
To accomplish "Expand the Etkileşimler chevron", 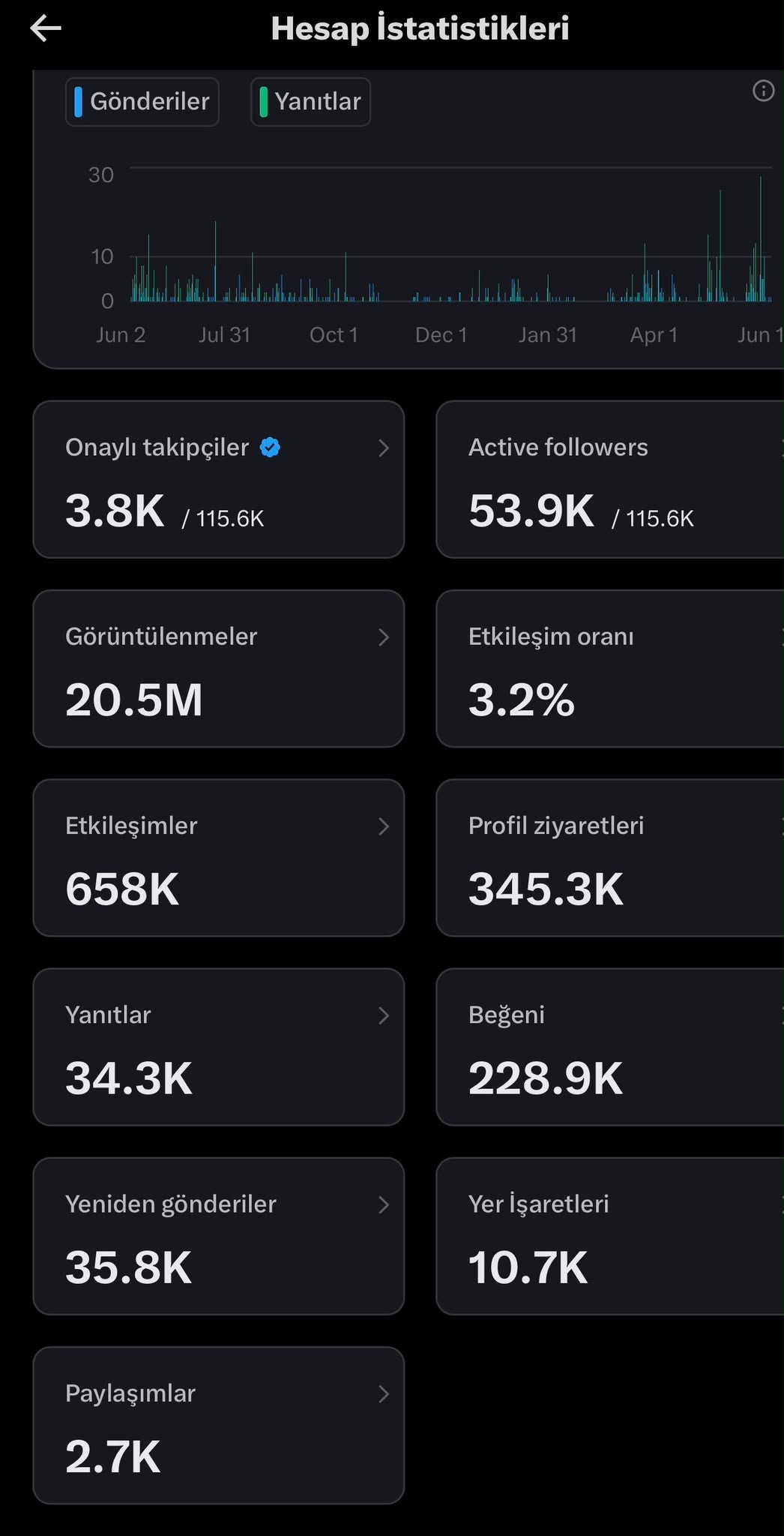I will (384, 826).
